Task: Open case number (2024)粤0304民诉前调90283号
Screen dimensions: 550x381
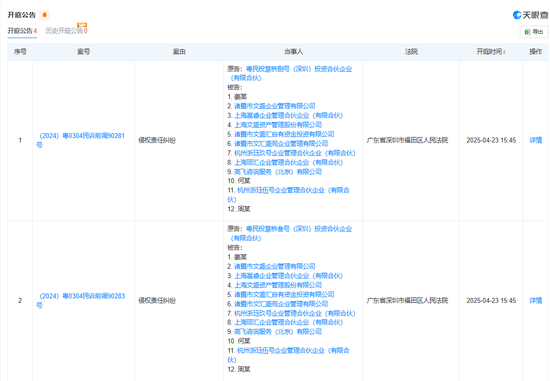Action: pyautogui.click(x=81, y=301)
